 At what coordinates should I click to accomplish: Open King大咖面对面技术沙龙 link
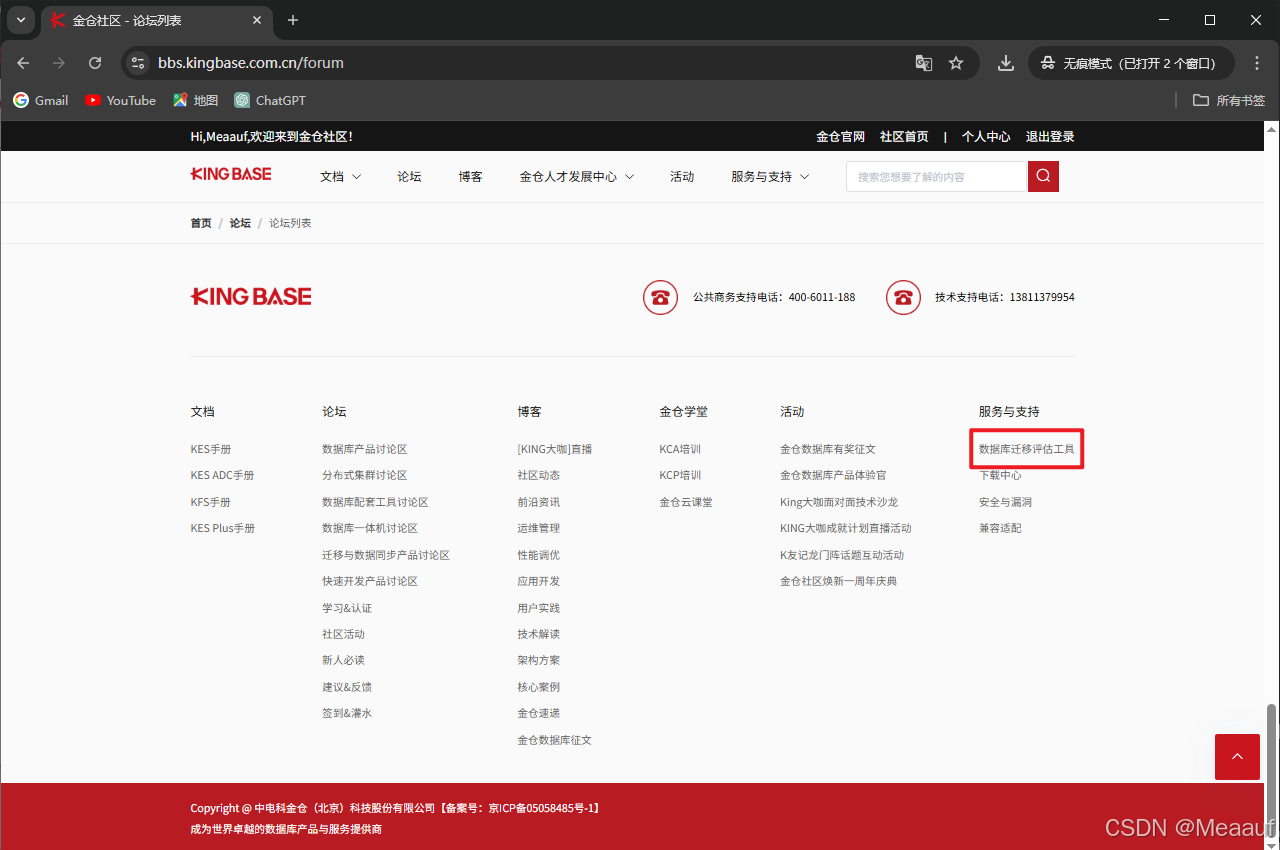[839, 502]
